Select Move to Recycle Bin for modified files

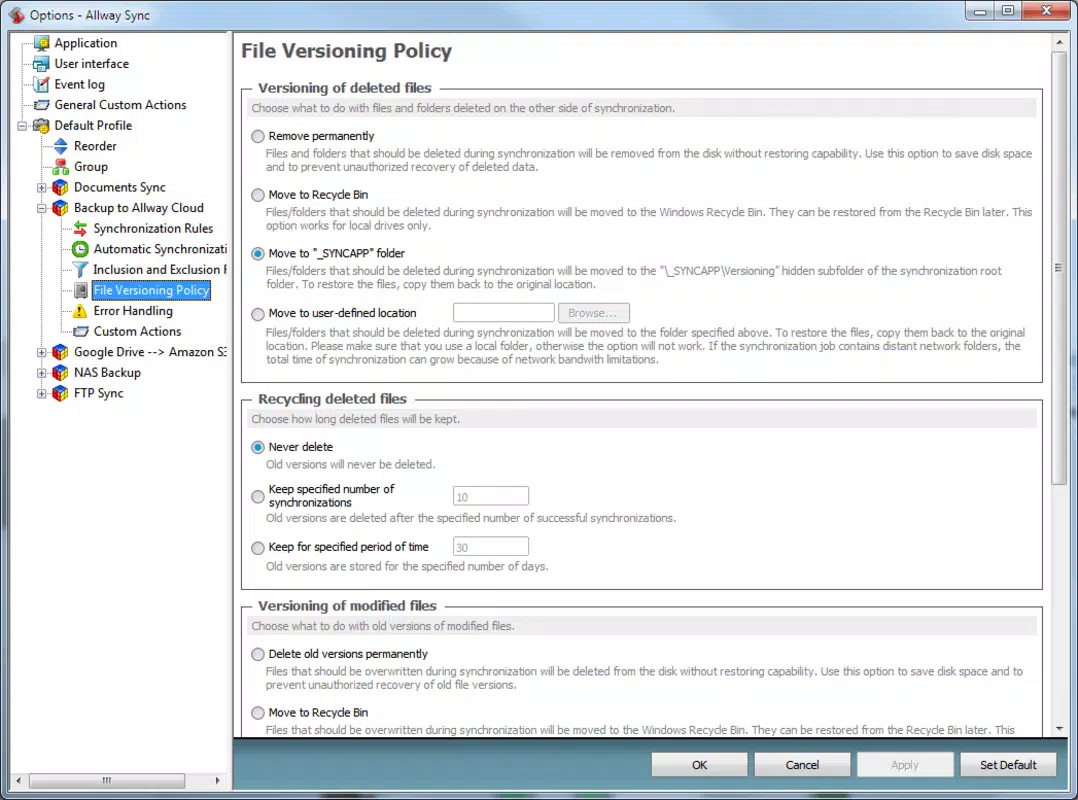pyautogui.click(x=258, y=713)
